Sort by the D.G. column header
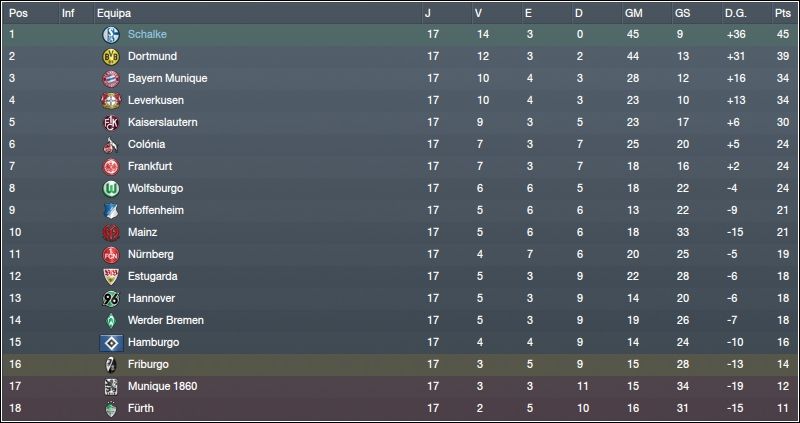 [735, 13]
